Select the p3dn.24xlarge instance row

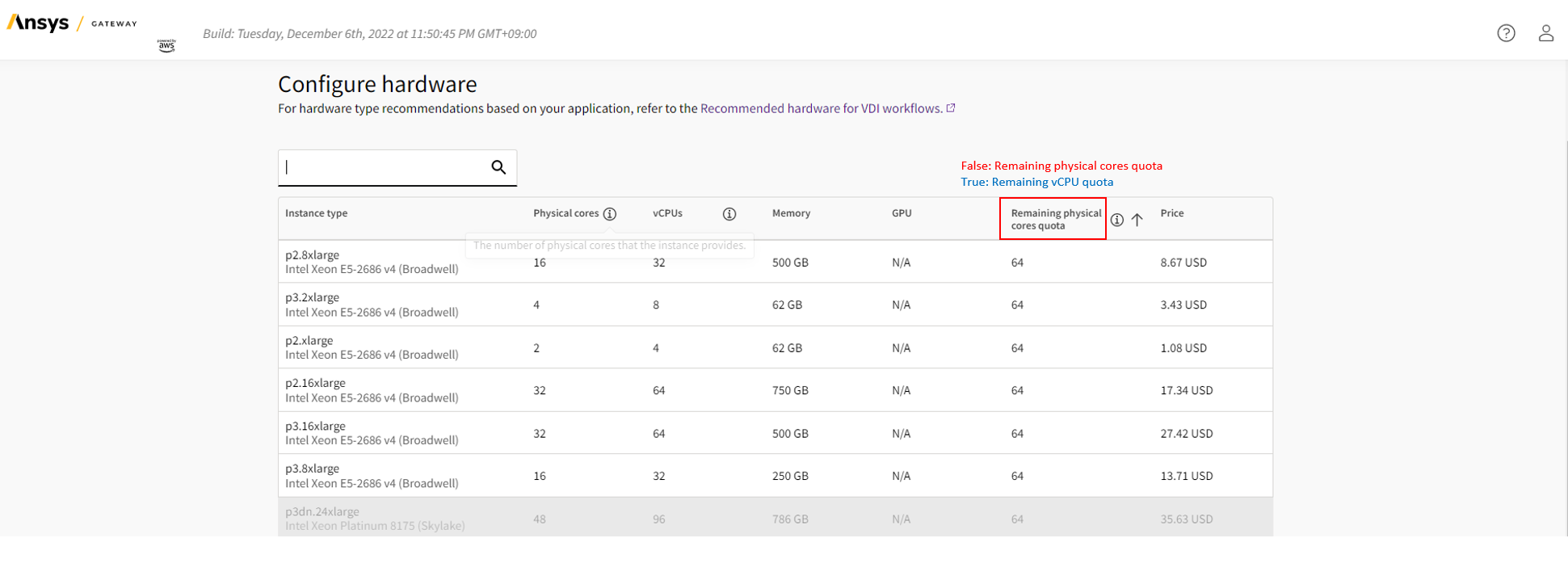point(776,517)
